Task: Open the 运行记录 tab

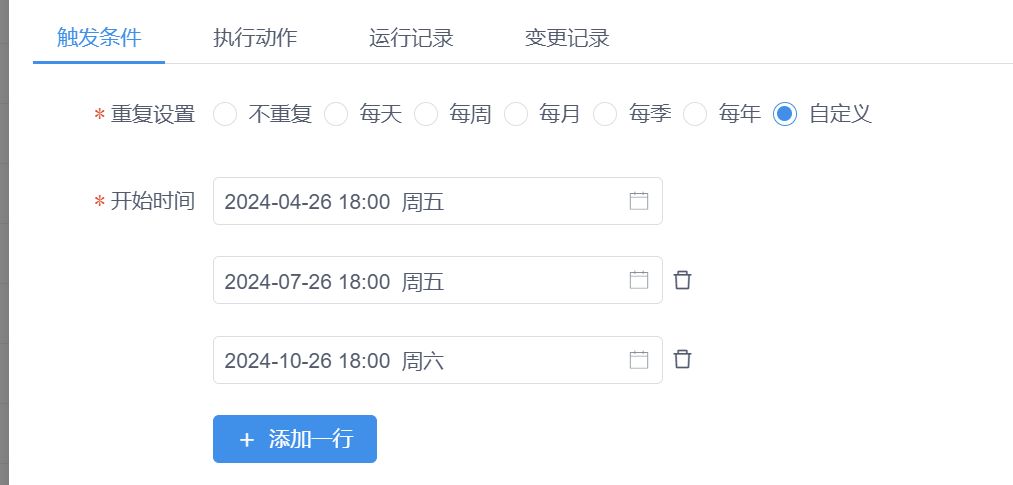Action: tap(411, 37)
